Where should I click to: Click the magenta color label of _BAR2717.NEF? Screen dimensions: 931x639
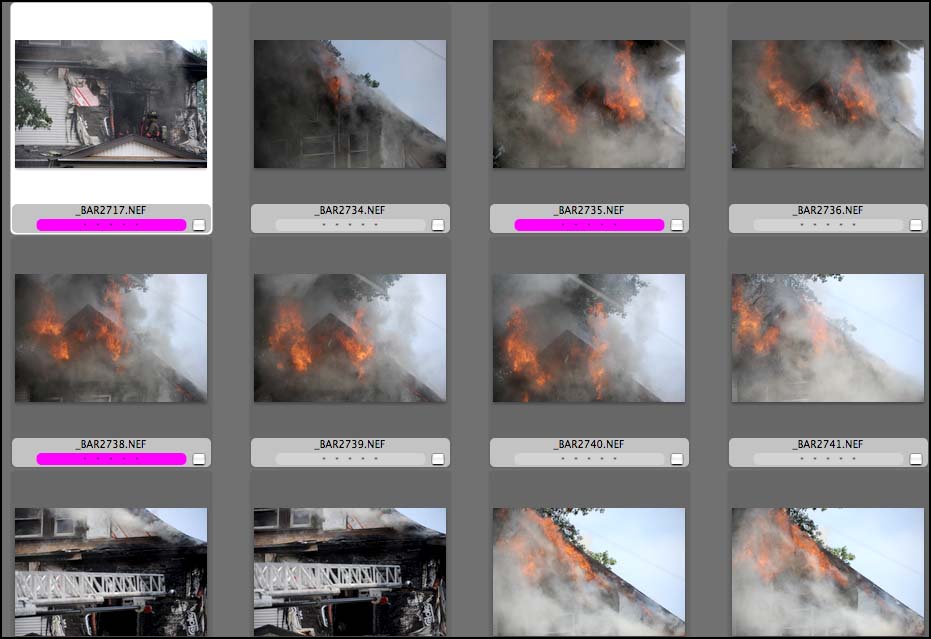click(112, 225)
